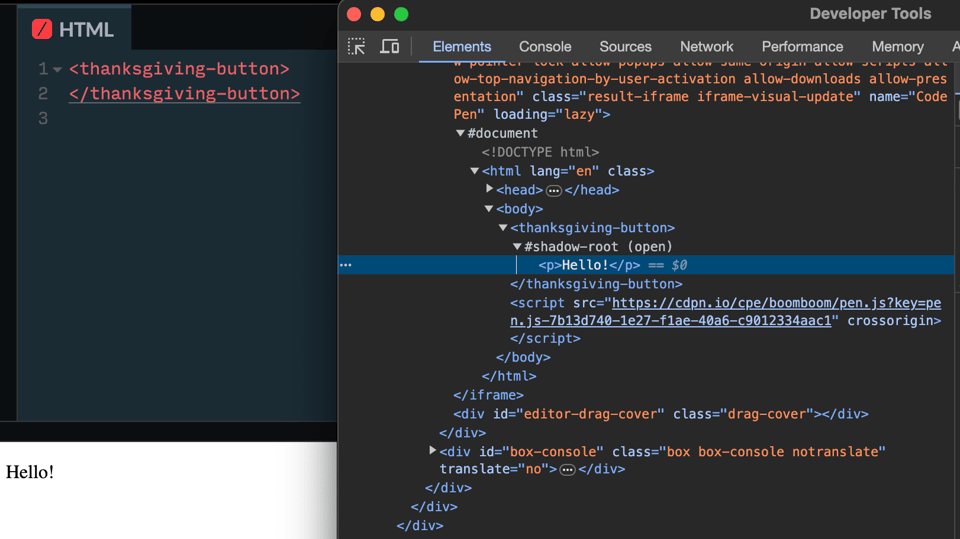Click line number 2 in HTML editor

pos(43,94)
